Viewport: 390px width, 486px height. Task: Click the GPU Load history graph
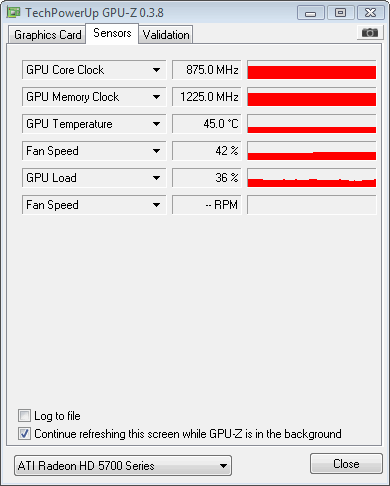(x=312, y=178)
